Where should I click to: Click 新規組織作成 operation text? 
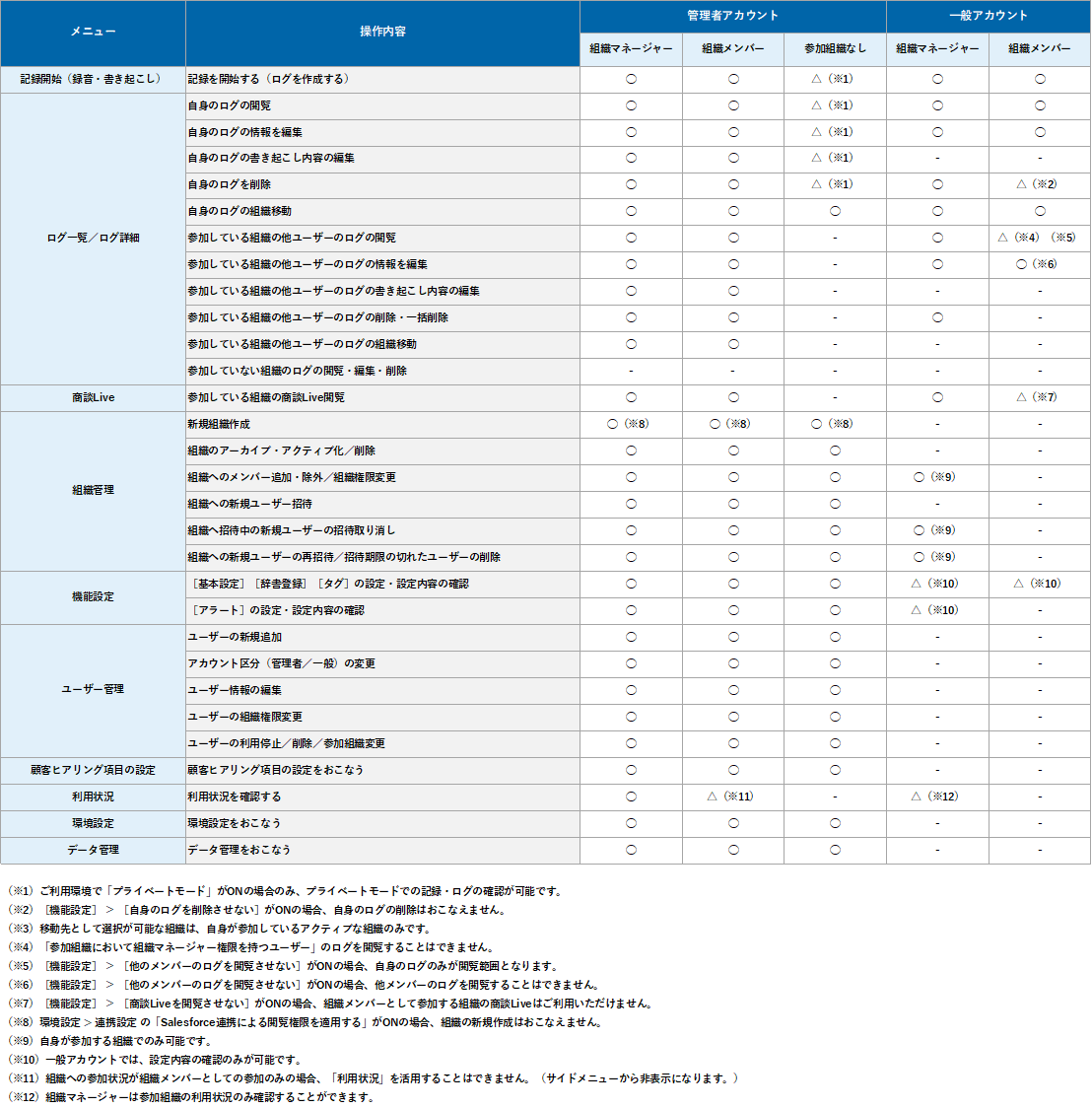tap(219, 424)
